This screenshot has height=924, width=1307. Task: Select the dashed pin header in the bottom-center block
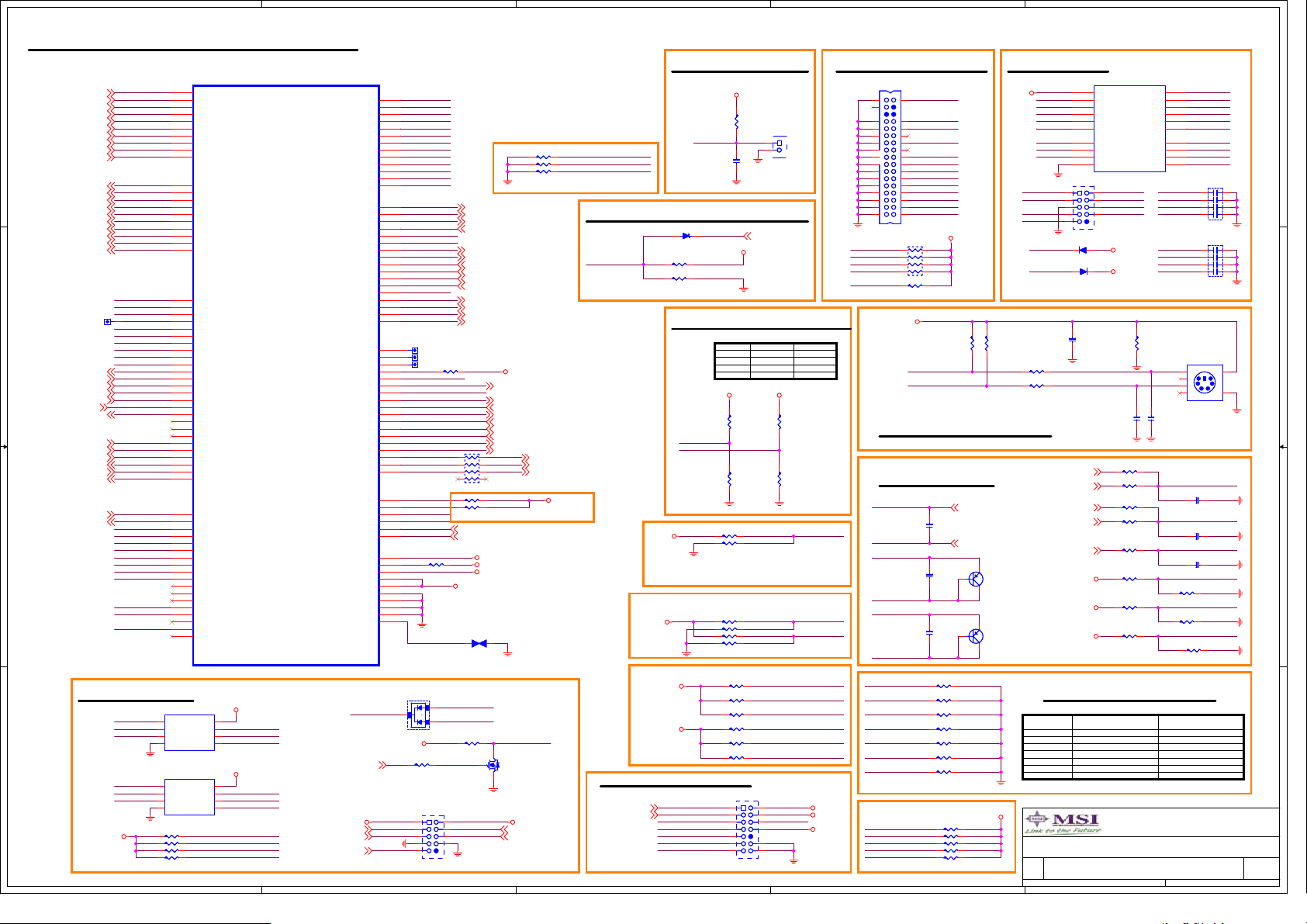[747, 829]
